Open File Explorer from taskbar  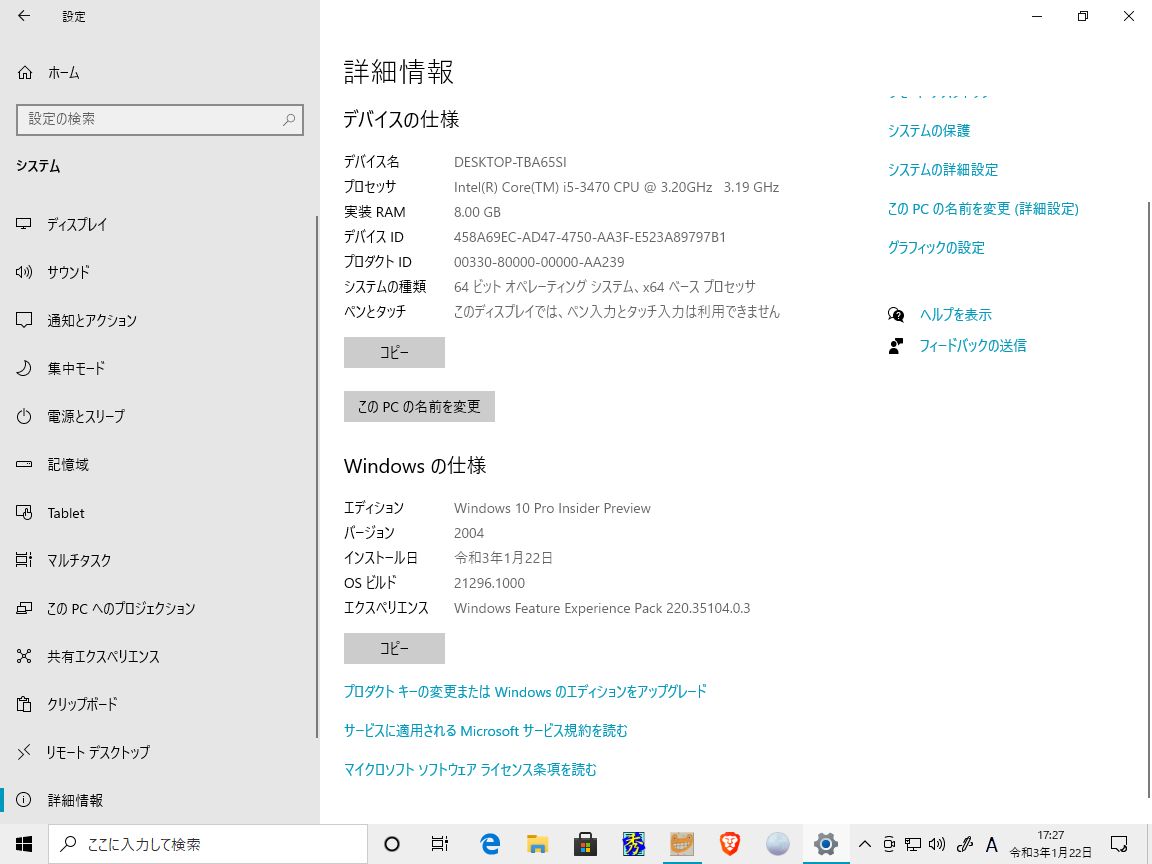tap(537, 844)
